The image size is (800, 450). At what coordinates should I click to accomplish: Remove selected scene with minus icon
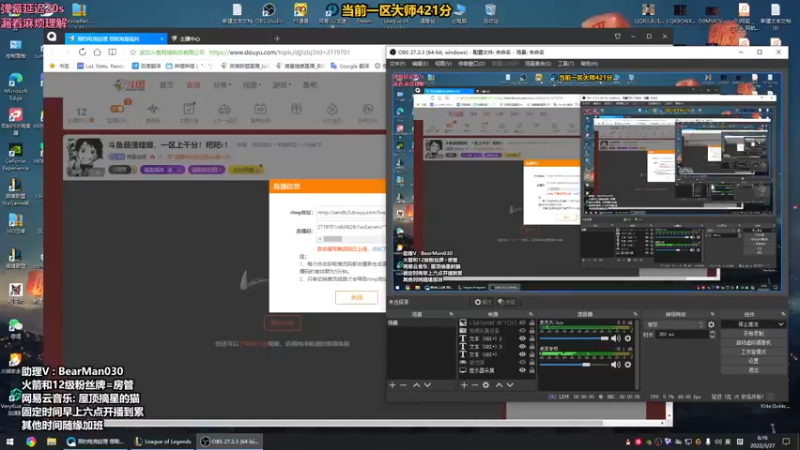point(404,385)
